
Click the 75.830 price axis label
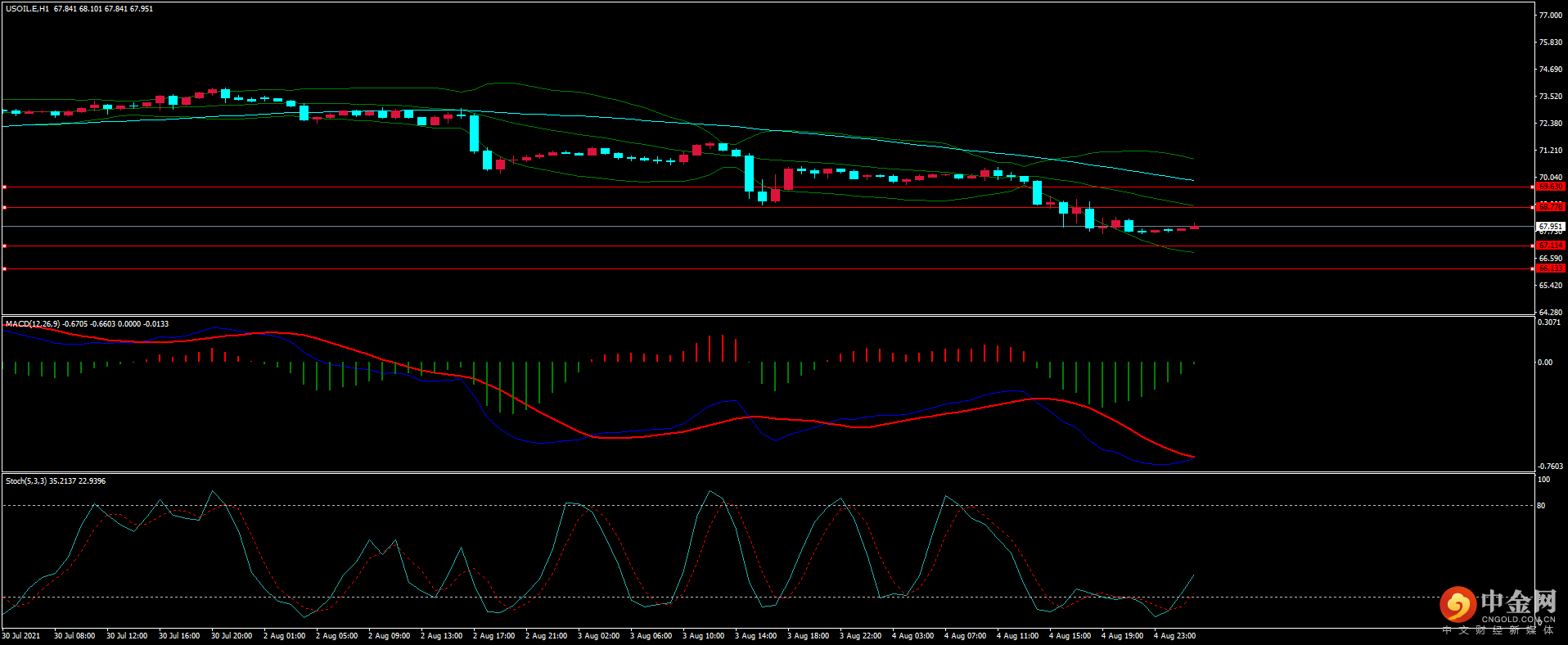tap(1551, 43)
